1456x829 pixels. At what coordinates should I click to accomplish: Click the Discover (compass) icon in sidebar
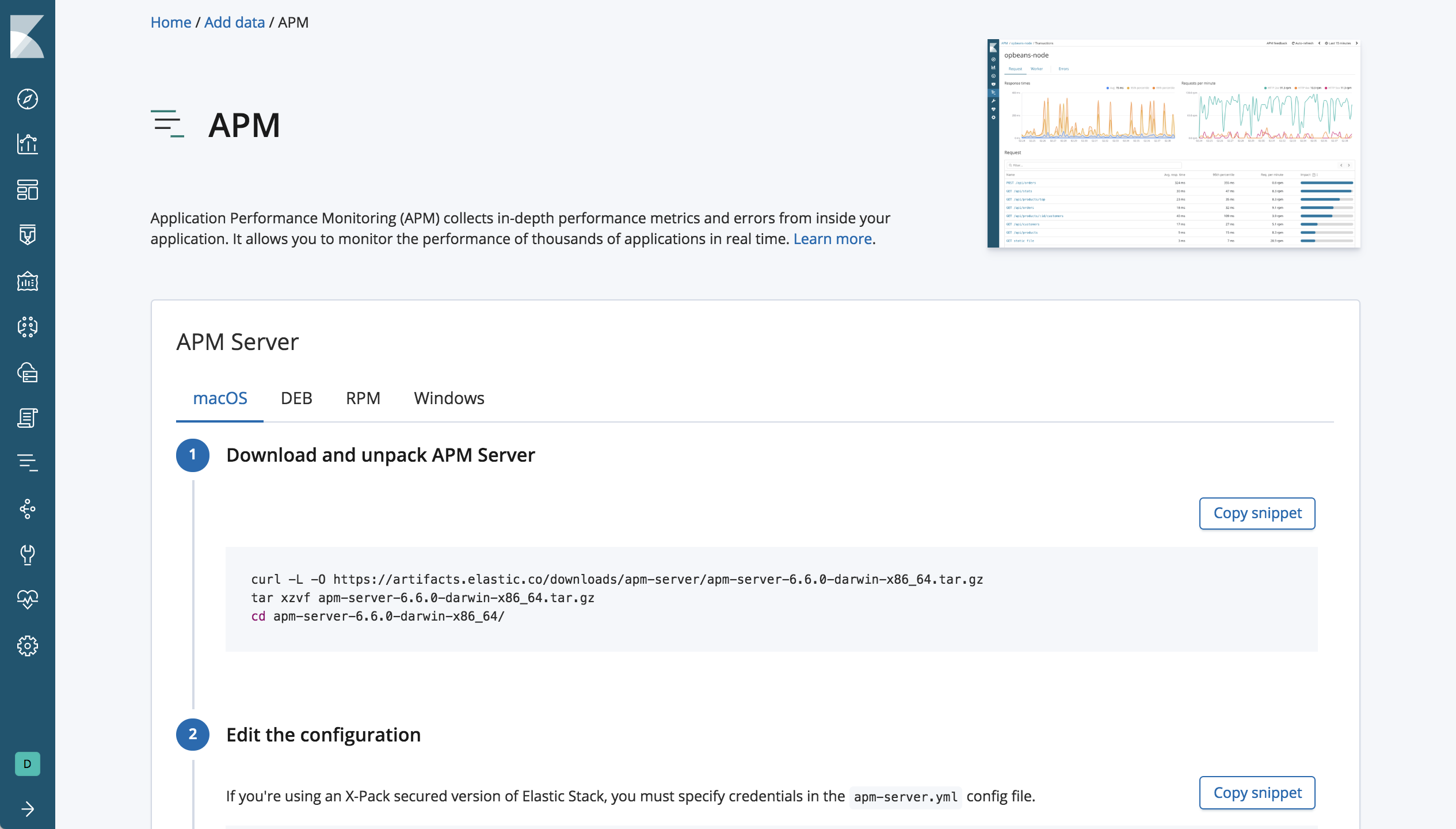click(x=27, y=98)
